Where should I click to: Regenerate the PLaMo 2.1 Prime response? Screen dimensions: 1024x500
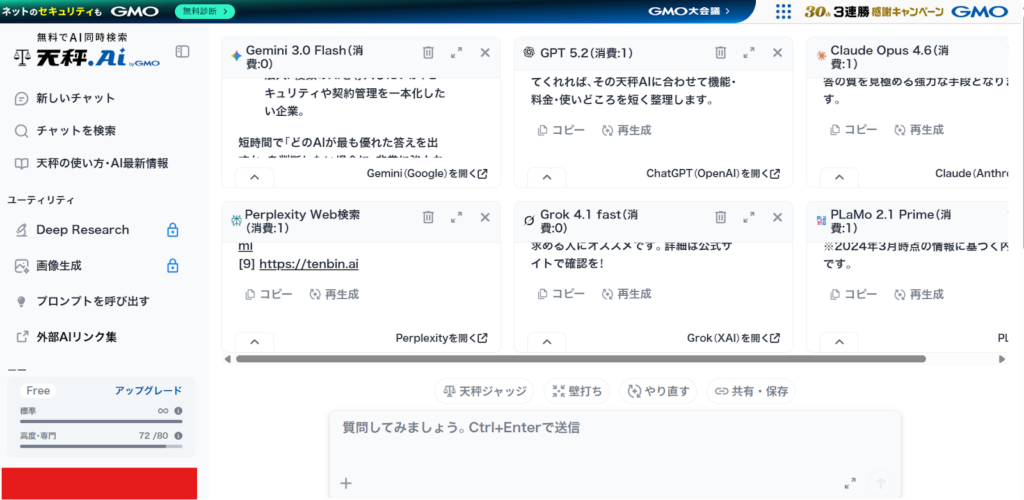tap(918, 294)
